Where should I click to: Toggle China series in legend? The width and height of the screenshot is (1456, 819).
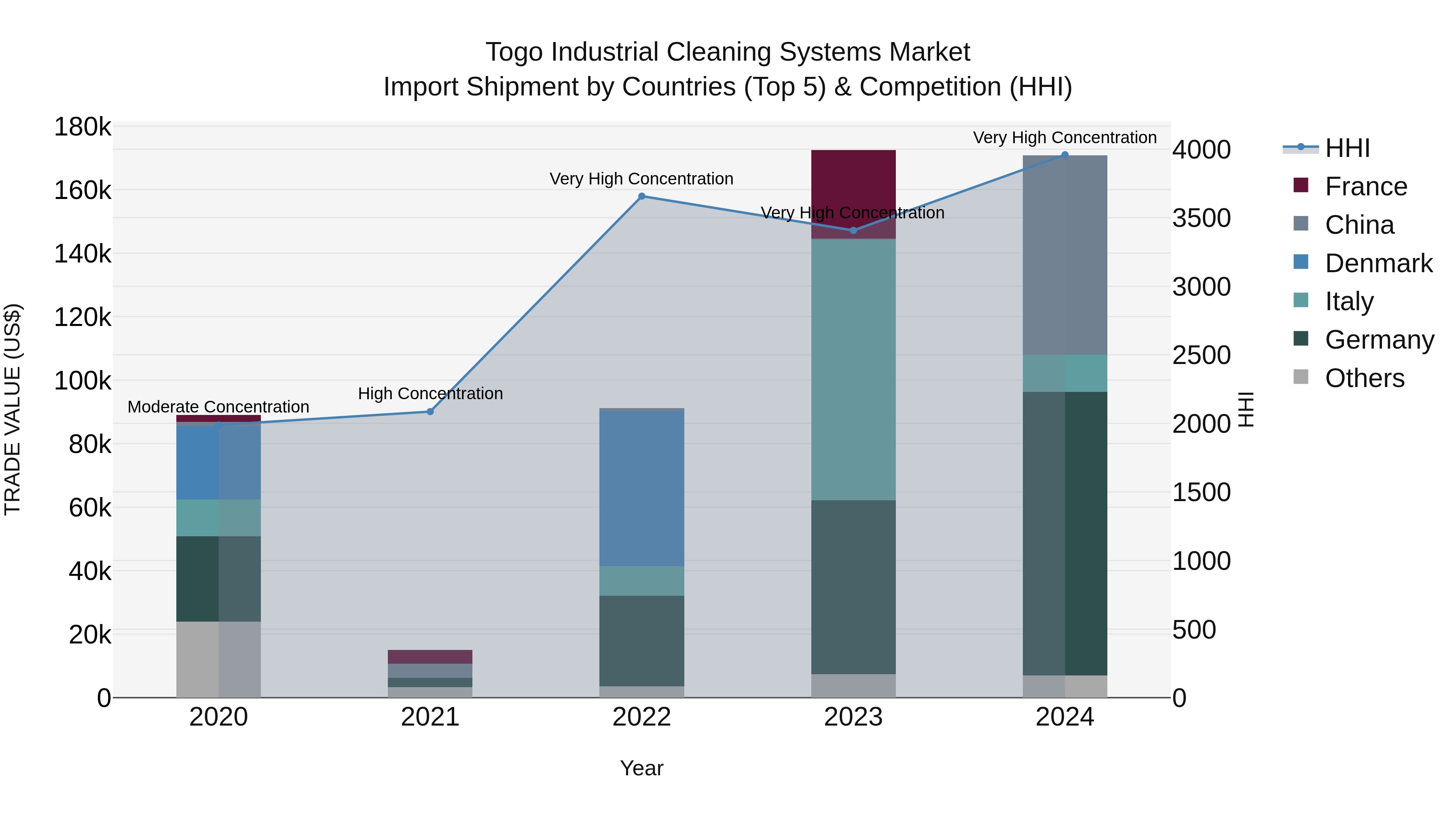1344,225
